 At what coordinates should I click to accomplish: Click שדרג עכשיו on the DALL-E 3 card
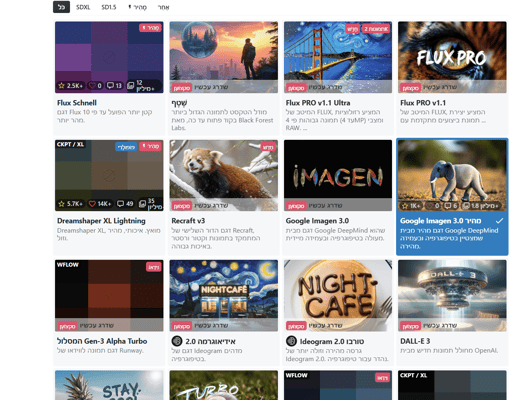tap(440, 326)
